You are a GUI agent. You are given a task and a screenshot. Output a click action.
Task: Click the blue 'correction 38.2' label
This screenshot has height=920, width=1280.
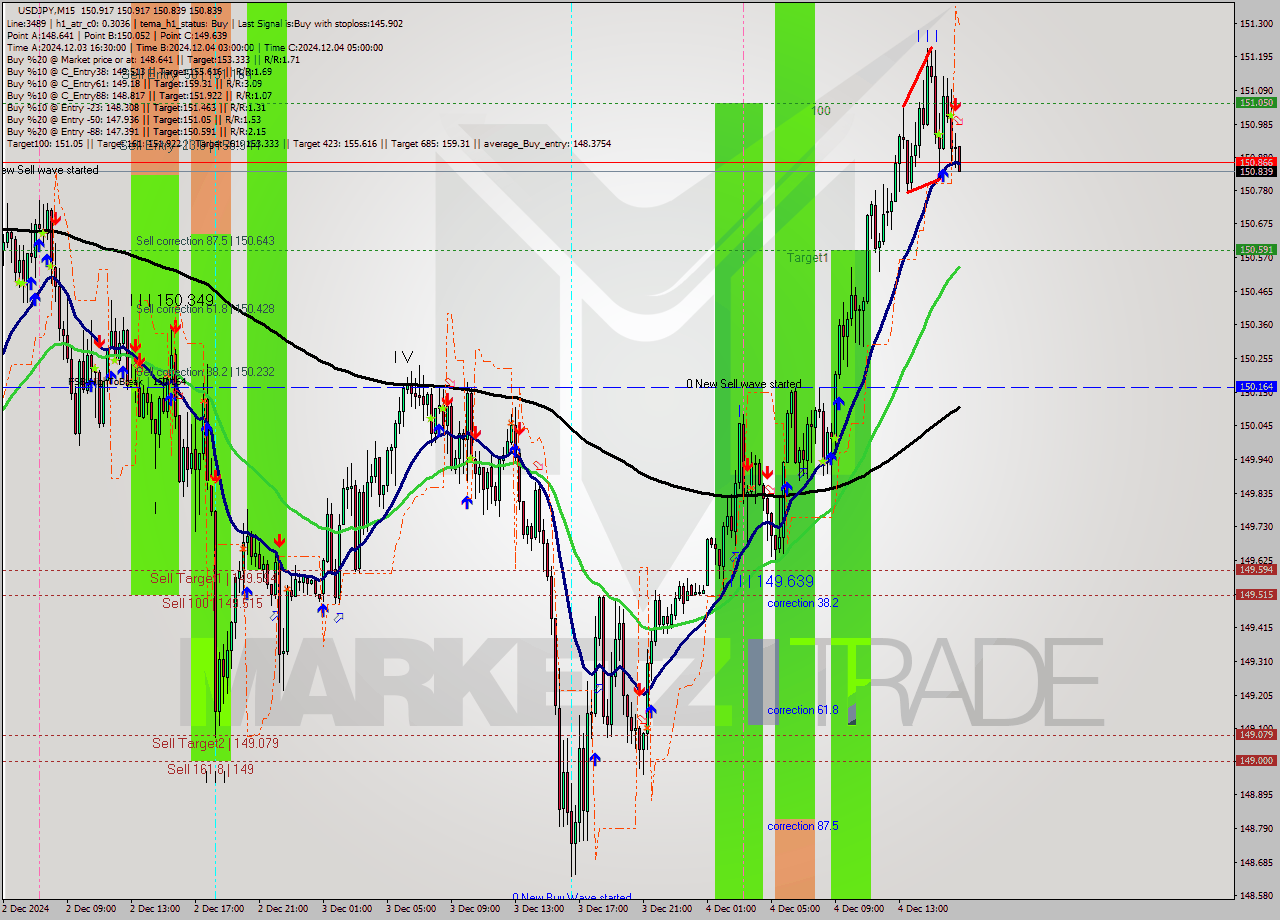point(803,604)
